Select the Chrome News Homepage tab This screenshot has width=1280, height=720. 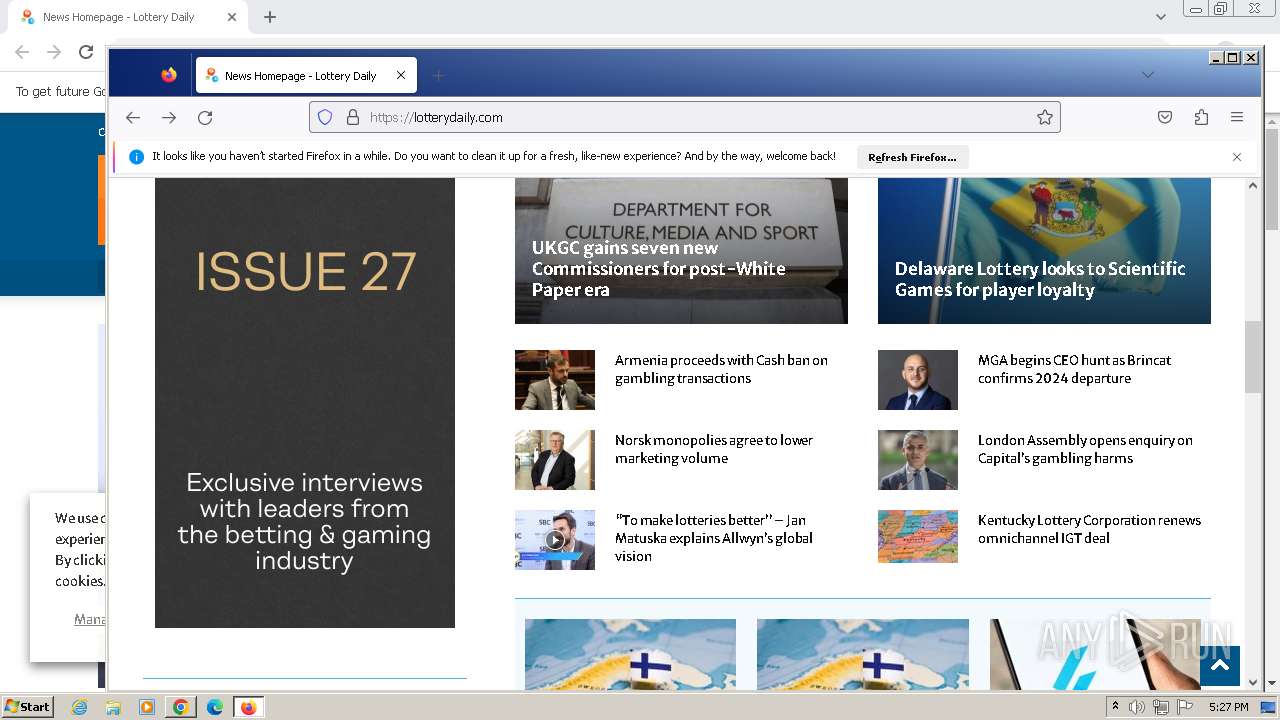[132, 17]
